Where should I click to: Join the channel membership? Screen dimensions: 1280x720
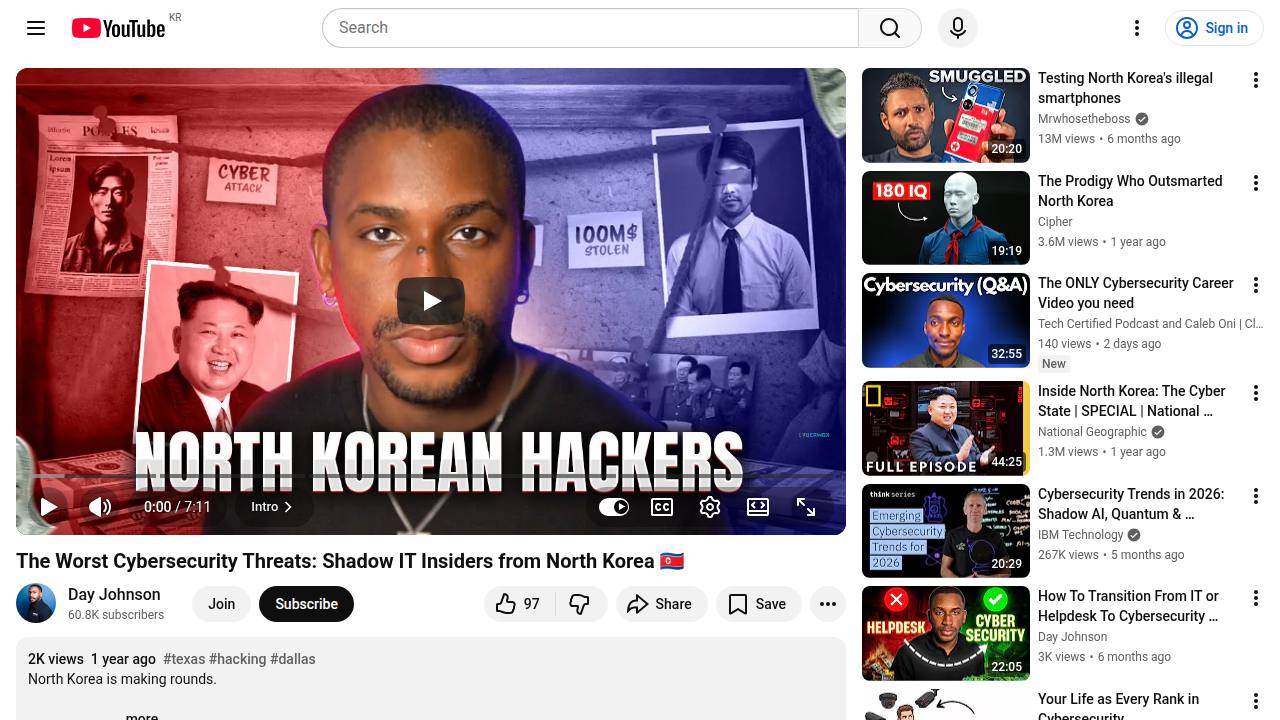tap(222, 604)
